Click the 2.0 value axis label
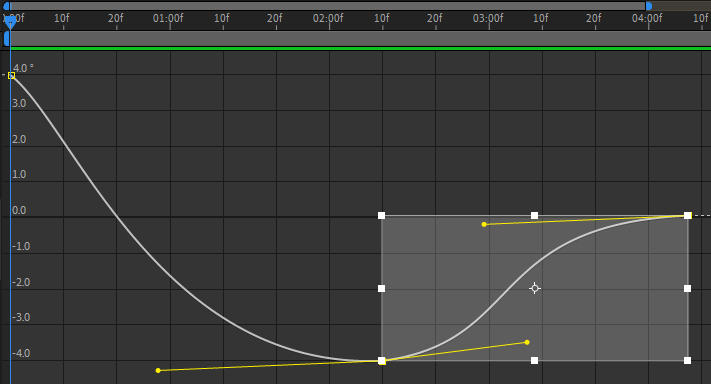711x384 pixels. point(19,139)
